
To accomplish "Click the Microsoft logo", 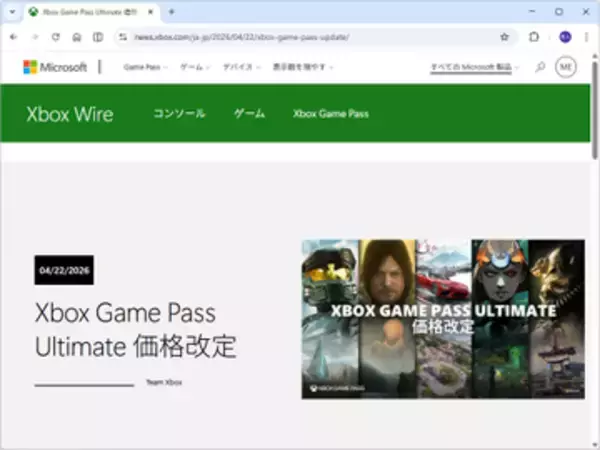I will tap(55, 67).
